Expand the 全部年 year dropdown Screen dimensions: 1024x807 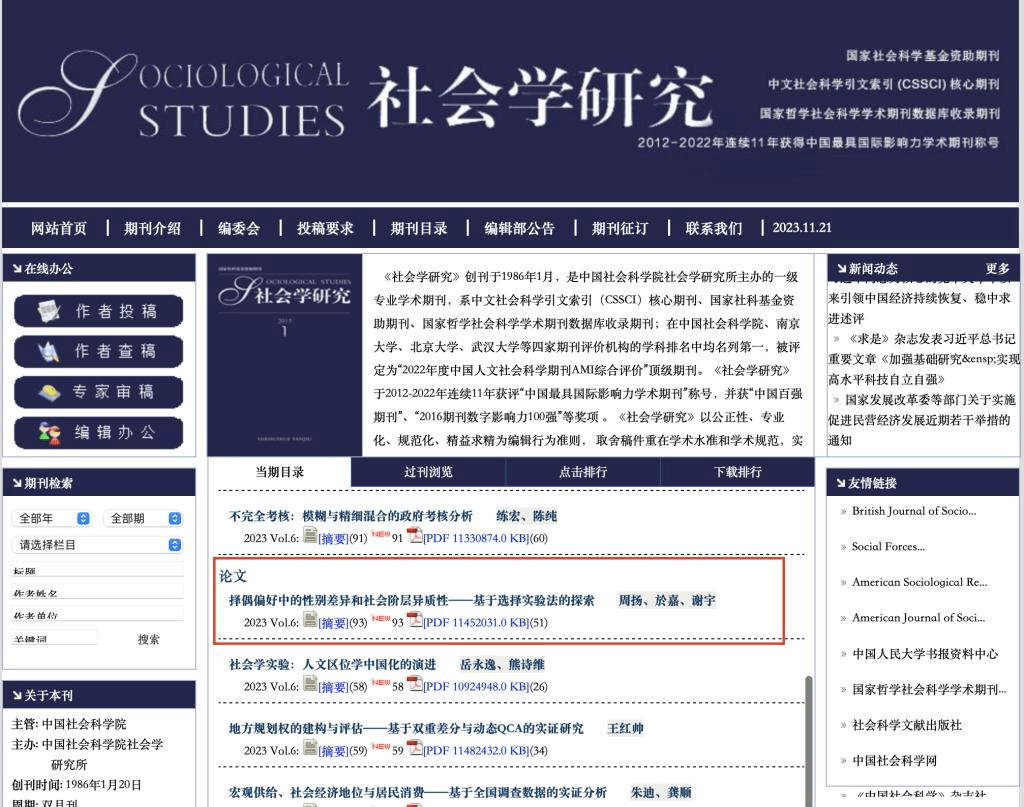tap(52, 518)
